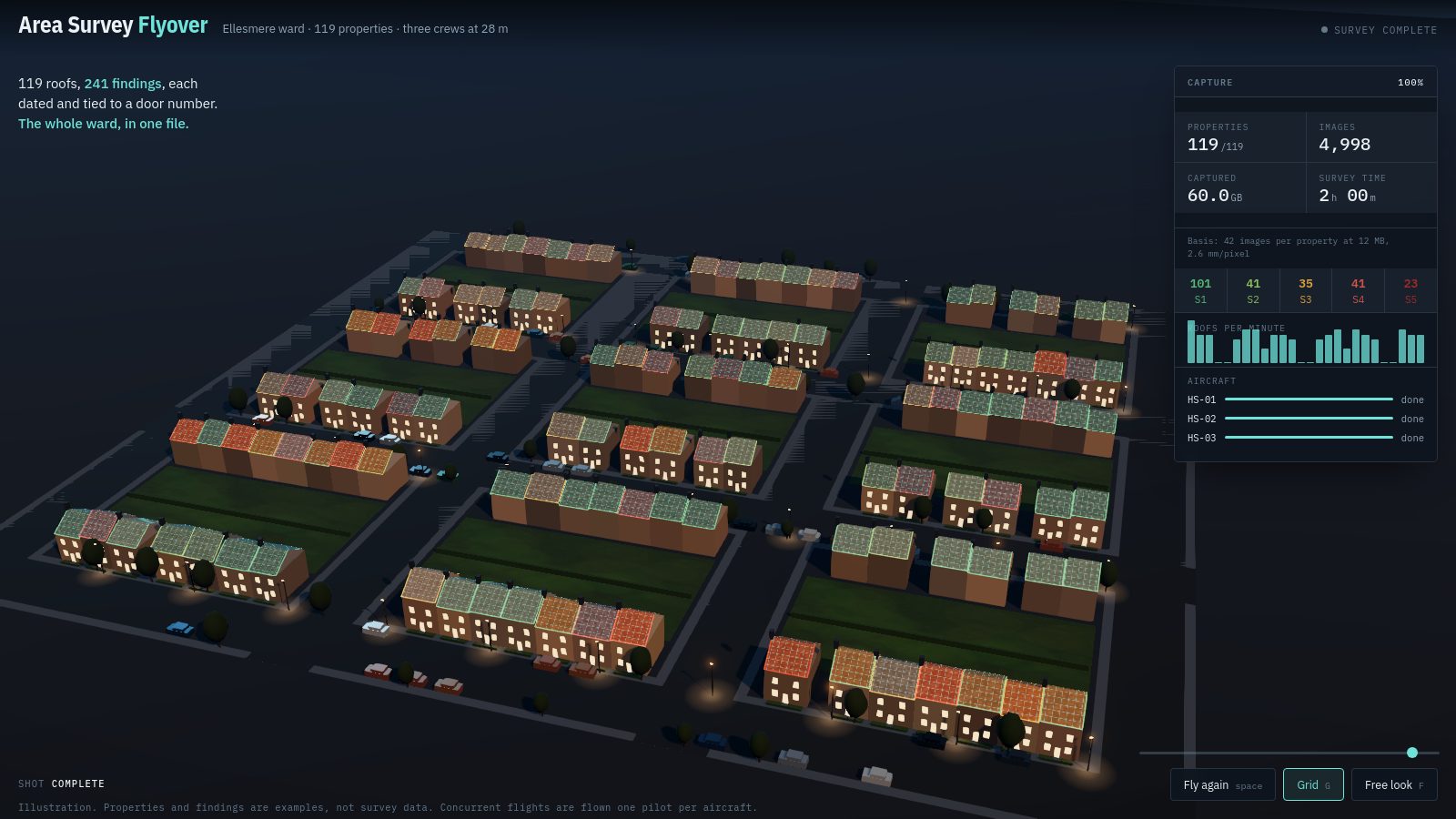1456x819 pixels.
Task: Select the Images 4,998 stat
Action: [1372, 137]
